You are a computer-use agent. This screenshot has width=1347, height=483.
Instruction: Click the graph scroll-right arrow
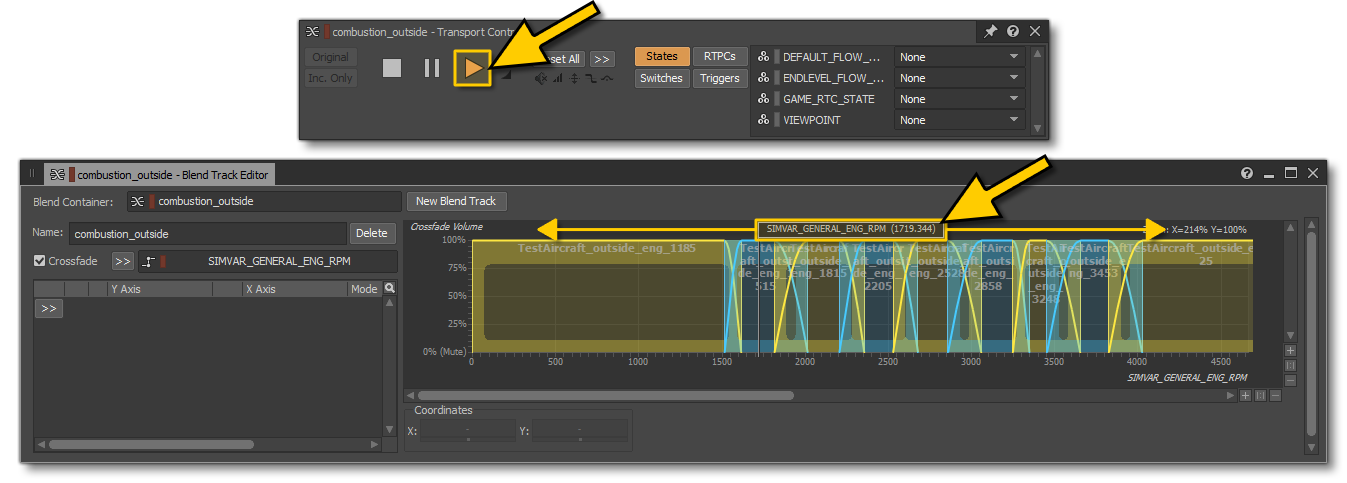[x=1230, y=395]
